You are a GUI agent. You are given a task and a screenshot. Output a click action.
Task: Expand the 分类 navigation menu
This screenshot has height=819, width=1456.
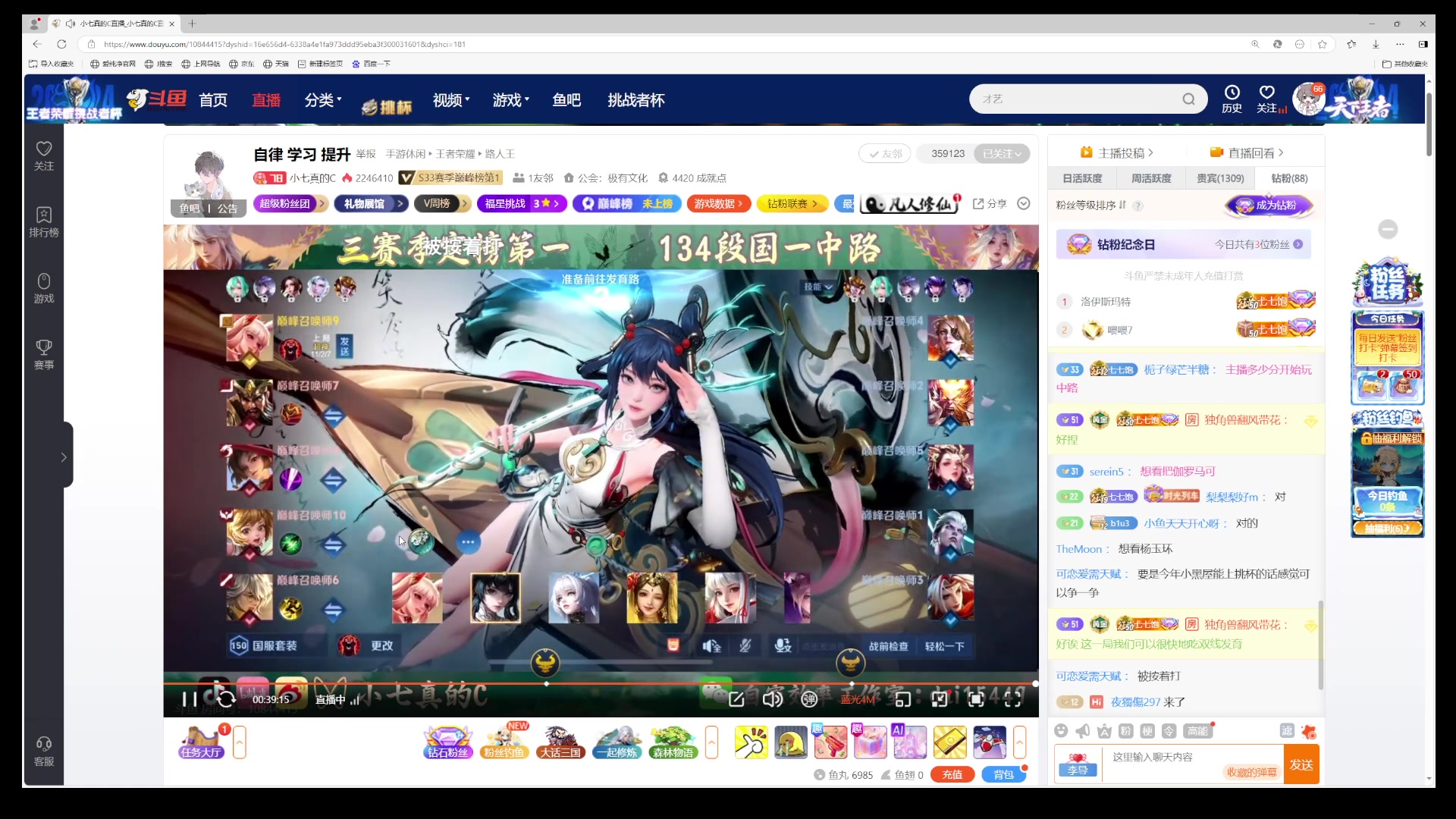(x=323, y=100)
